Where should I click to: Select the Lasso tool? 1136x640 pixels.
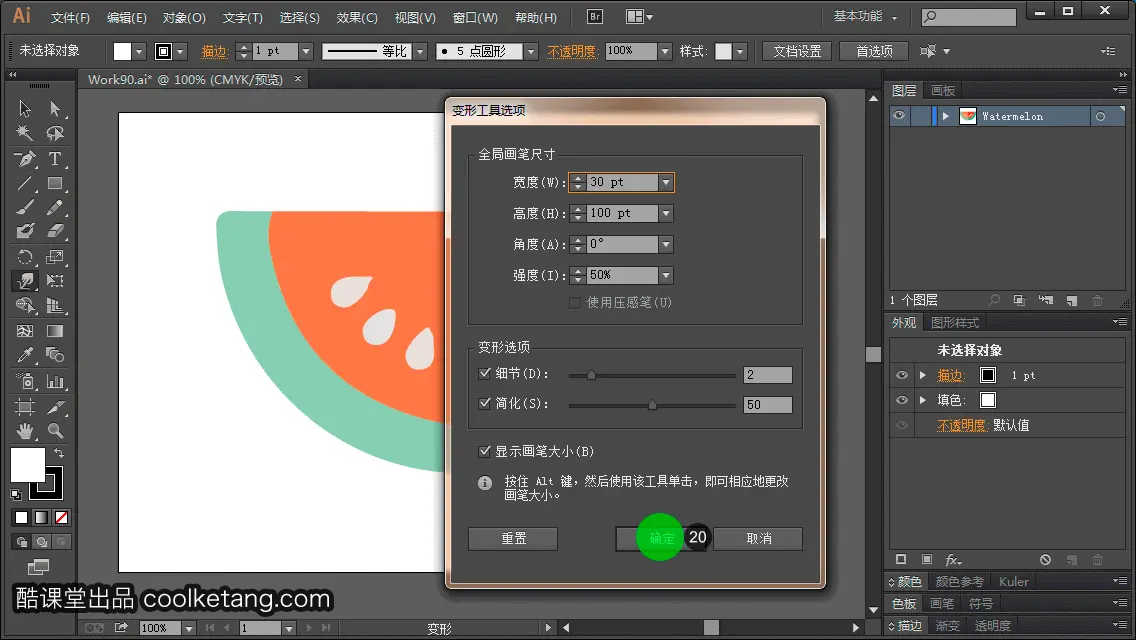pyautogui.click(x=55, y=133)
